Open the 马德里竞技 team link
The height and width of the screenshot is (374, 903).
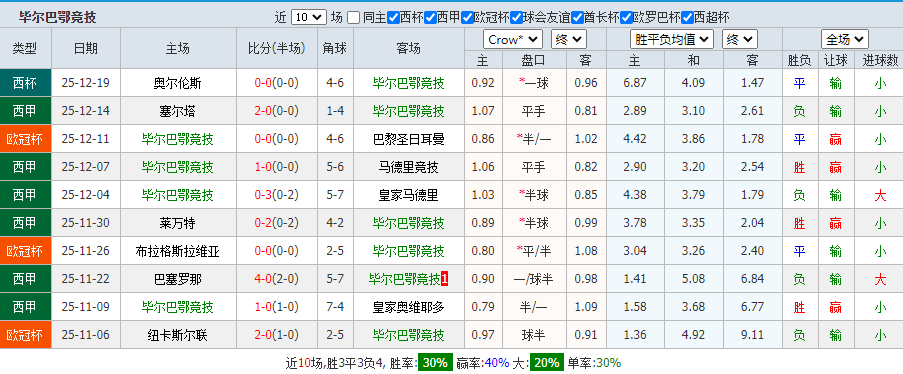click(x=408, y=167)
